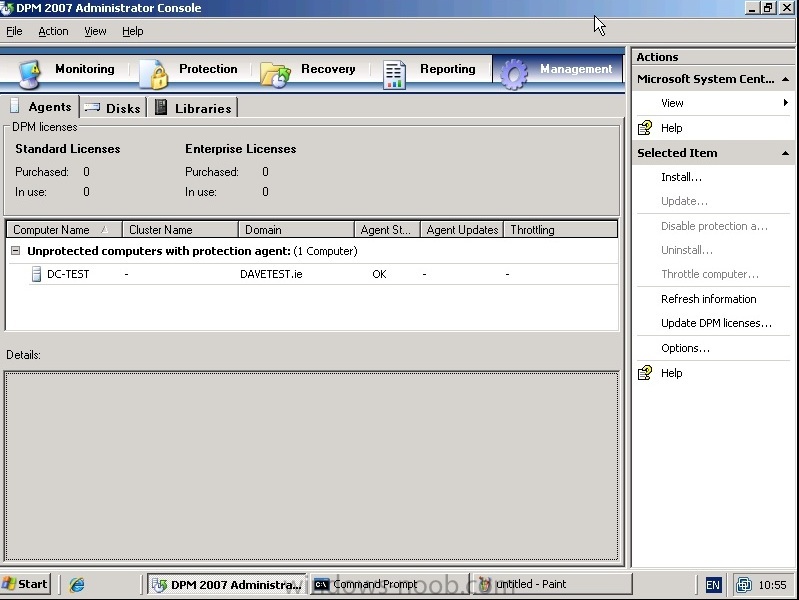Viewport: 799px width, 600px height.
Task: Click the DAVETEST.ie domain cell
Action: (x=271, y=274)
